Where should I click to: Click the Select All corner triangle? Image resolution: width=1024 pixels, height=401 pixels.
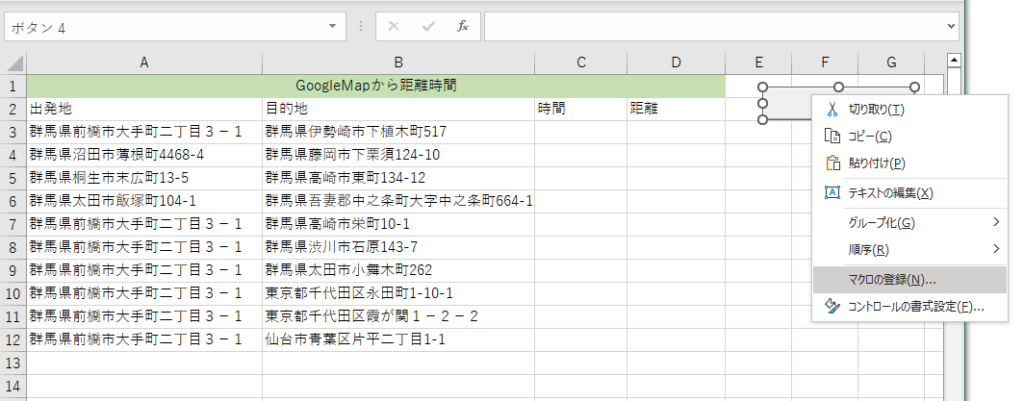pyautogui.click(x=14, y=63)
